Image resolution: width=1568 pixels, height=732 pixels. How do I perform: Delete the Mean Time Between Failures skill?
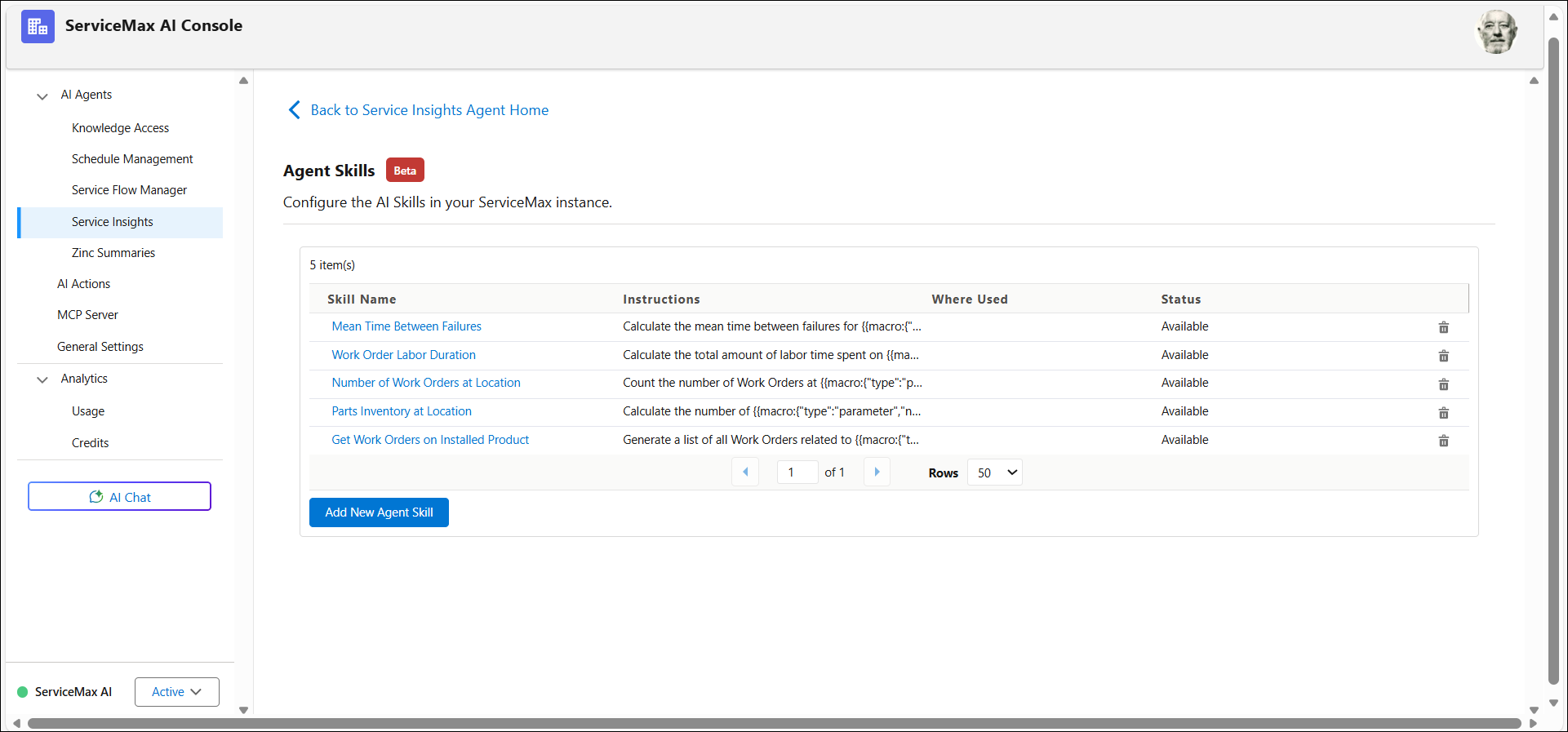1443,327
